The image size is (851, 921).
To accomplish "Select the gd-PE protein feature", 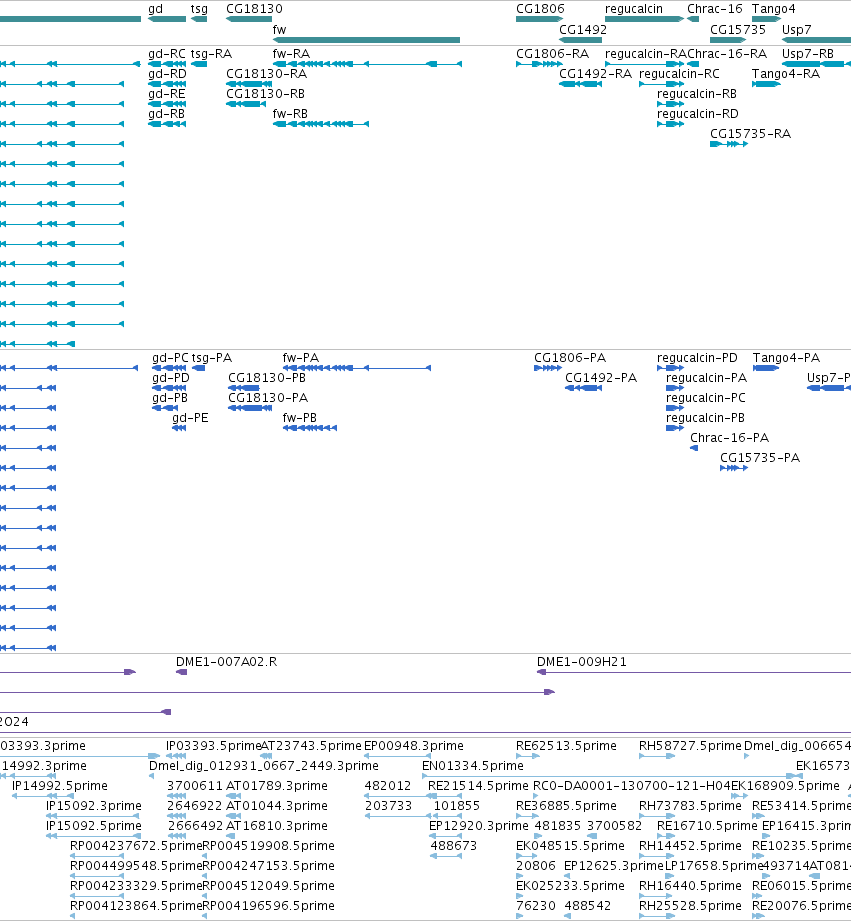I will pyautogui.click(x=179, y=428).
